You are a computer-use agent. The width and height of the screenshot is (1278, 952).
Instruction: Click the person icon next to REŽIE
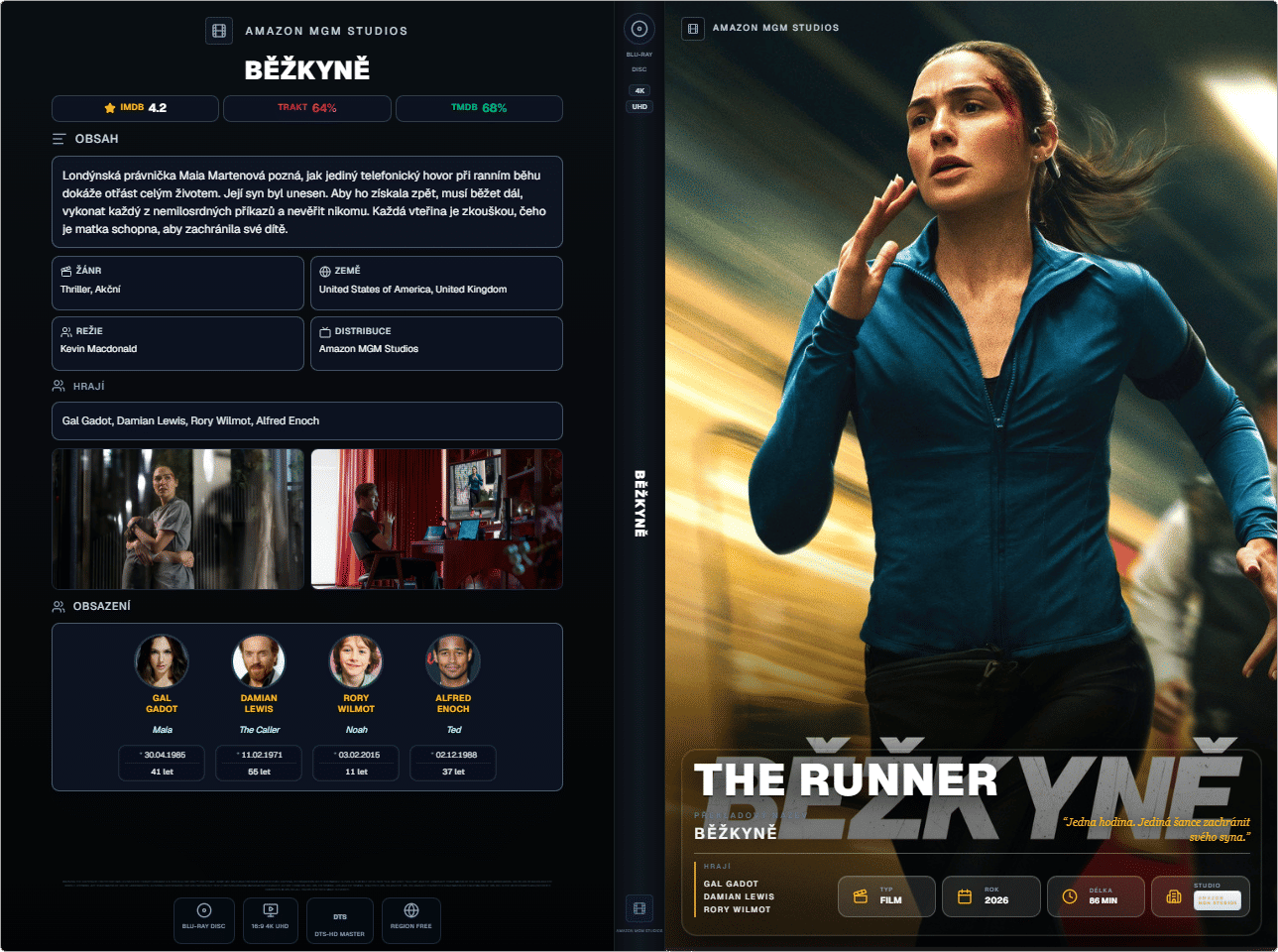(66, 331)
